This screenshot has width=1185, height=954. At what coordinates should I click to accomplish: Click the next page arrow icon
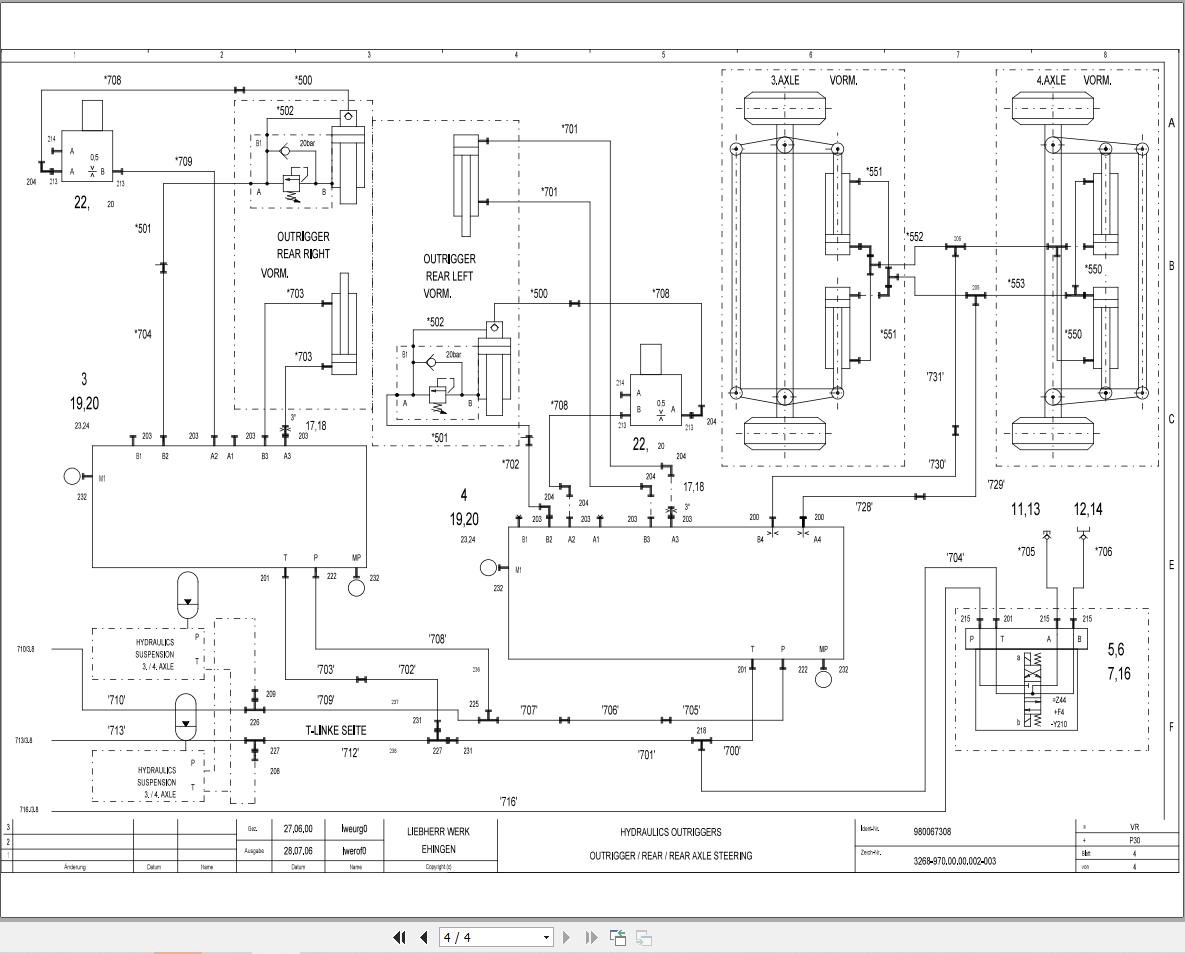(x=566, y=938)
